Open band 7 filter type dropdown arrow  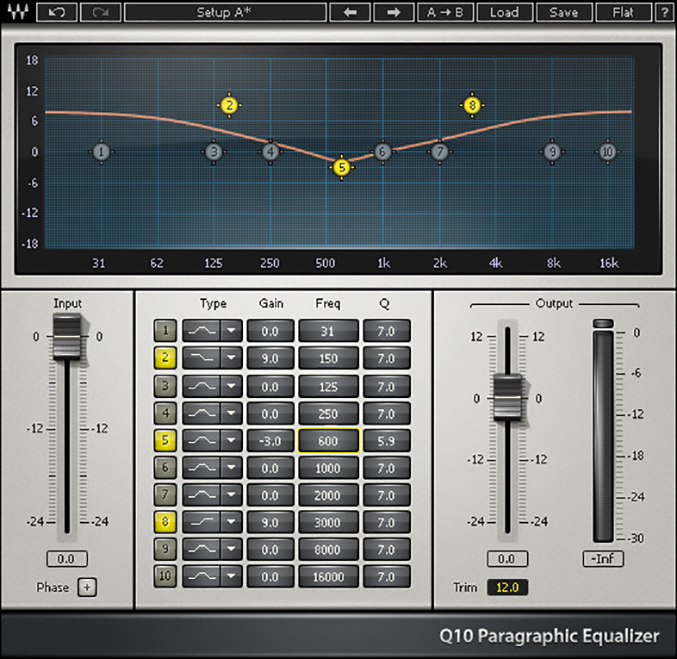[231, 495]
